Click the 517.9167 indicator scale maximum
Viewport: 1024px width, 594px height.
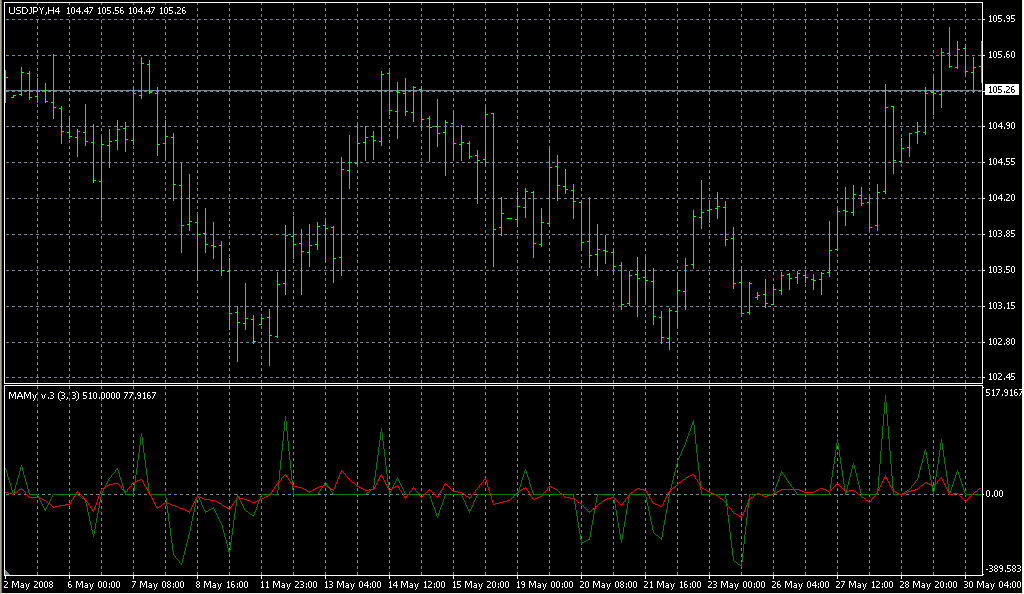click(x=1003, y=393)
